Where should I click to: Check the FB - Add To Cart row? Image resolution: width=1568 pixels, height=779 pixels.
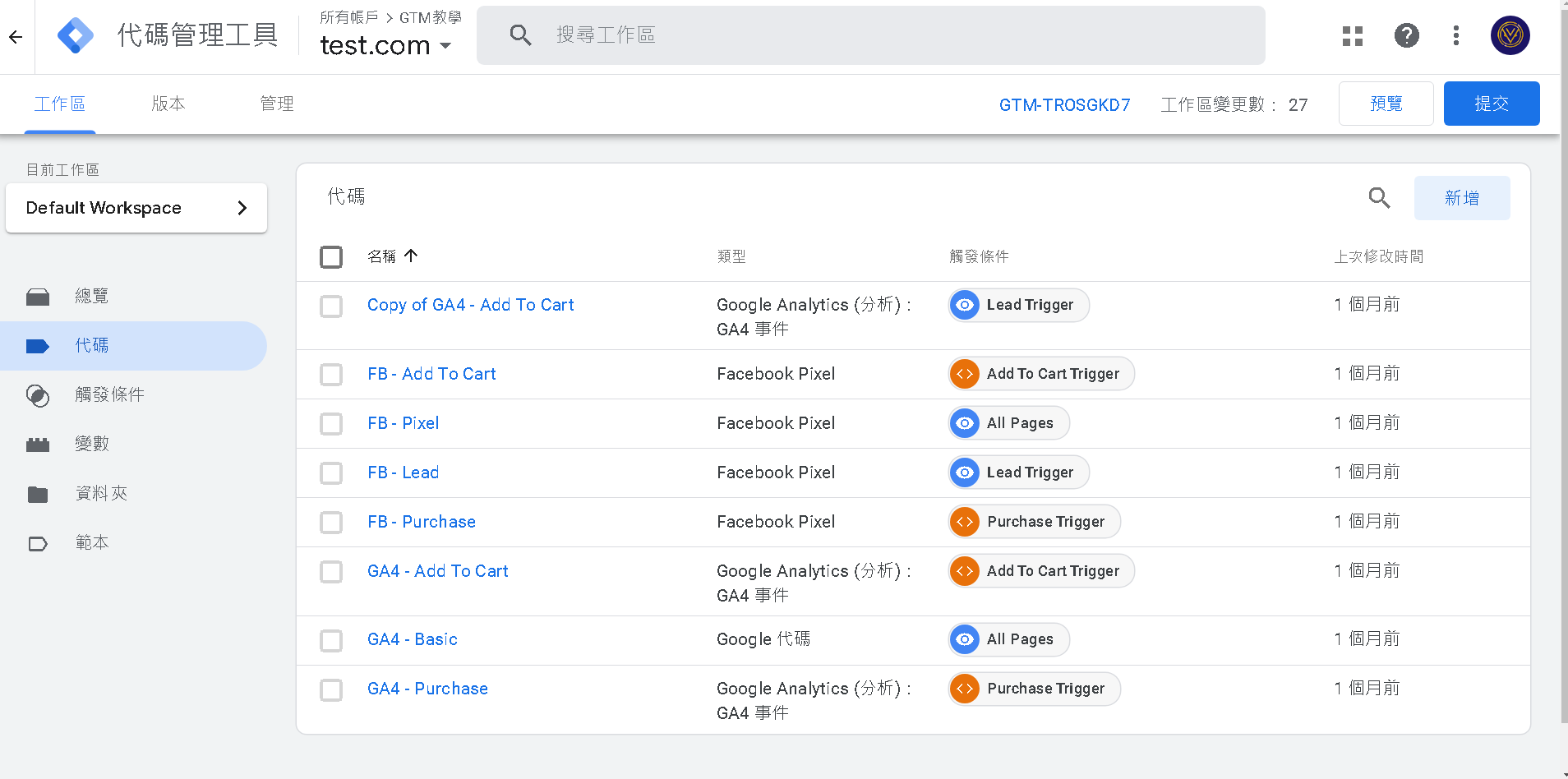click(x=331, y=375)
